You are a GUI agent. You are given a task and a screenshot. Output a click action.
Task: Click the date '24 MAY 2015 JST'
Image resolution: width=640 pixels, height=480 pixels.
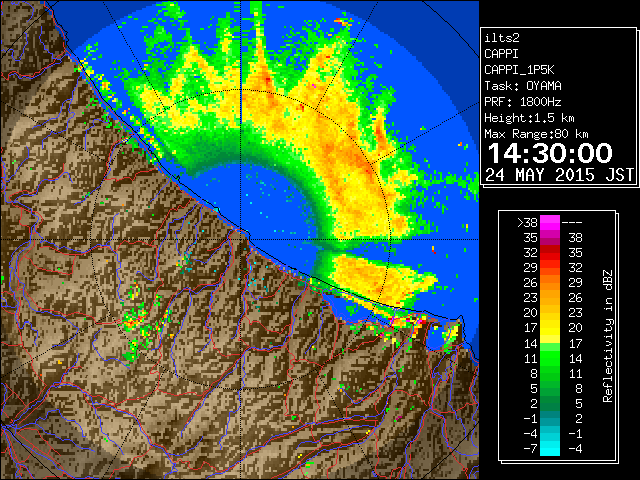coord(559,175)
